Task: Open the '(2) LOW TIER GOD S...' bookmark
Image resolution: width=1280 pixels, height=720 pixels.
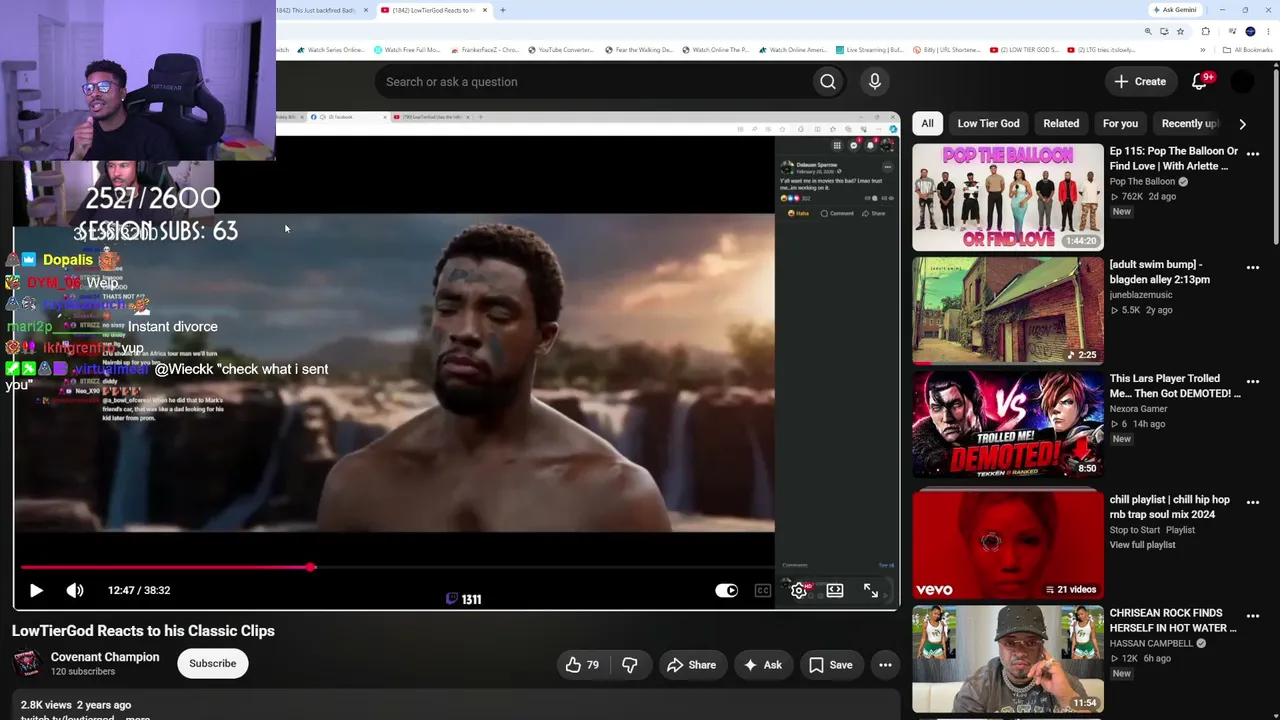Action: pos(1024,50)
